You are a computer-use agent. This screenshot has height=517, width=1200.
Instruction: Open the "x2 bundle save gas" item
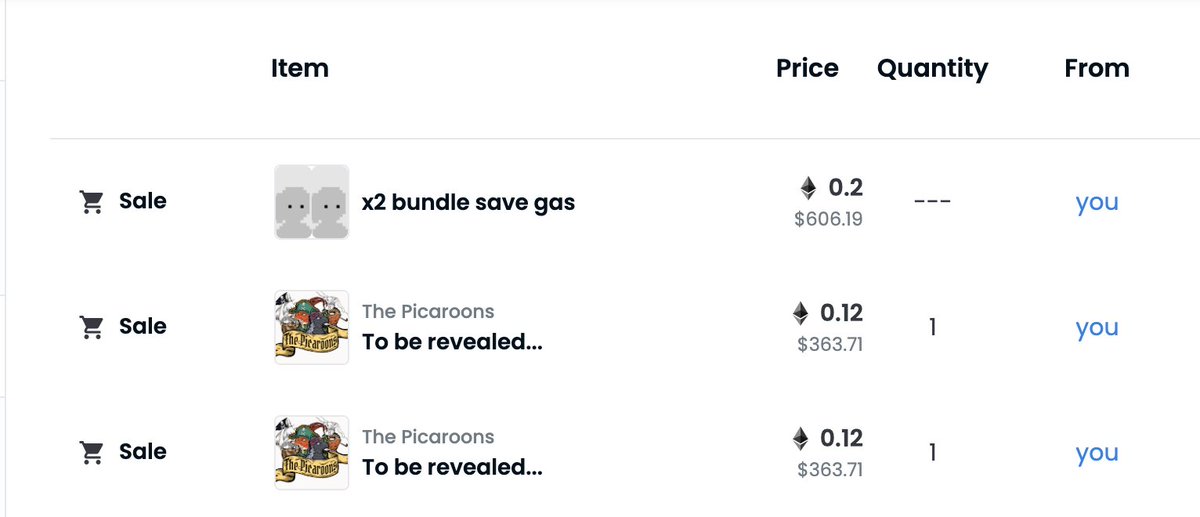pos(468,203)
